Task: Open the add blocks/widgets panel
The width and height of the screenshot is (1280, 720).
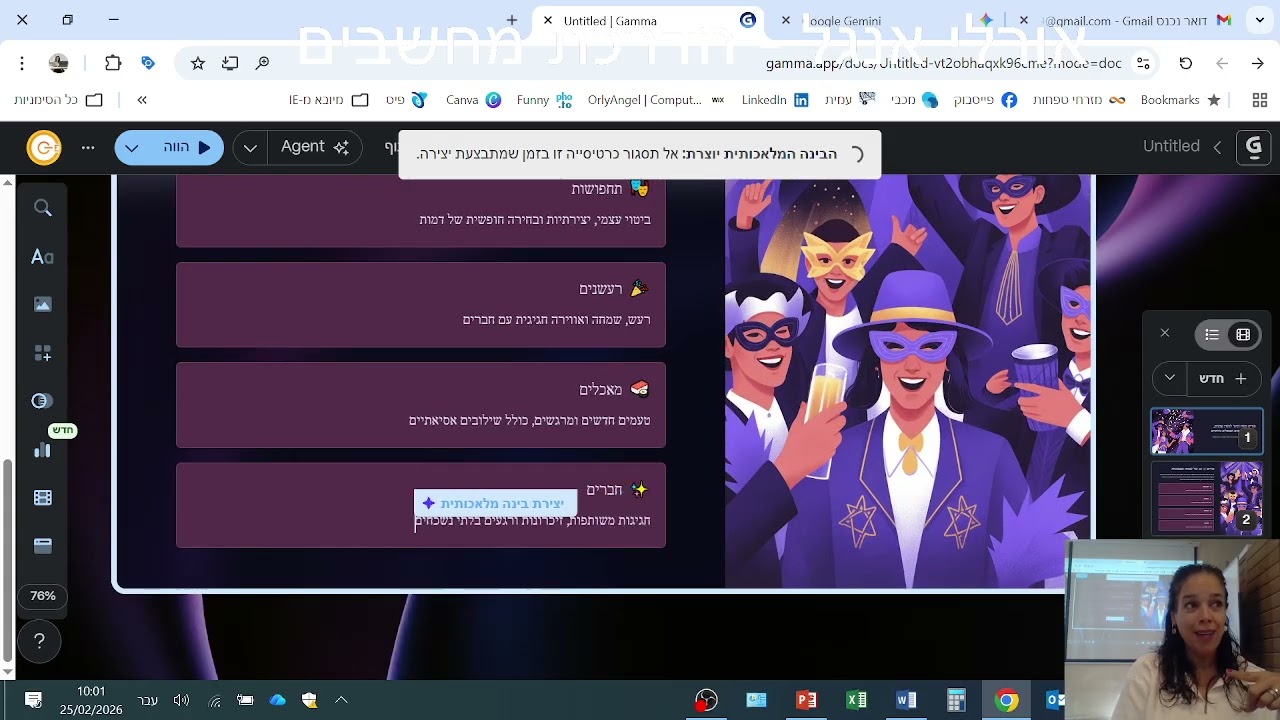Action: pyautogui.click(x=42, y=353)
